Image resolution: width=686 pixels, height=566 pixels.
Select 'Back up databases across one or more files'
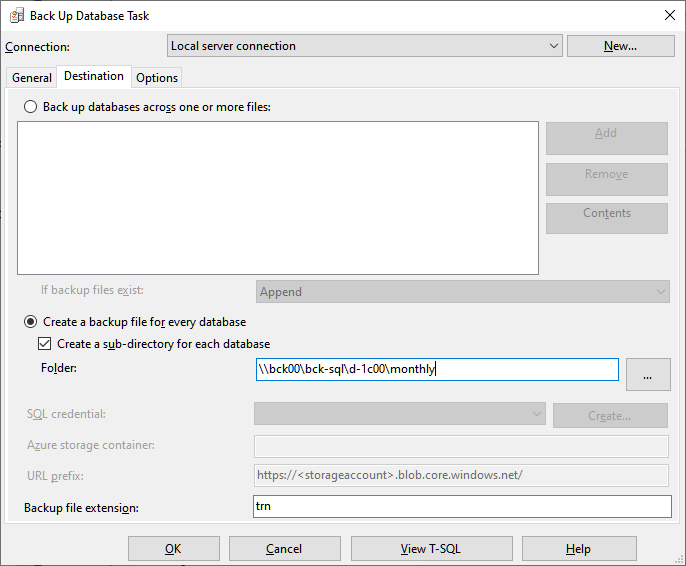(x=30, y=107)
